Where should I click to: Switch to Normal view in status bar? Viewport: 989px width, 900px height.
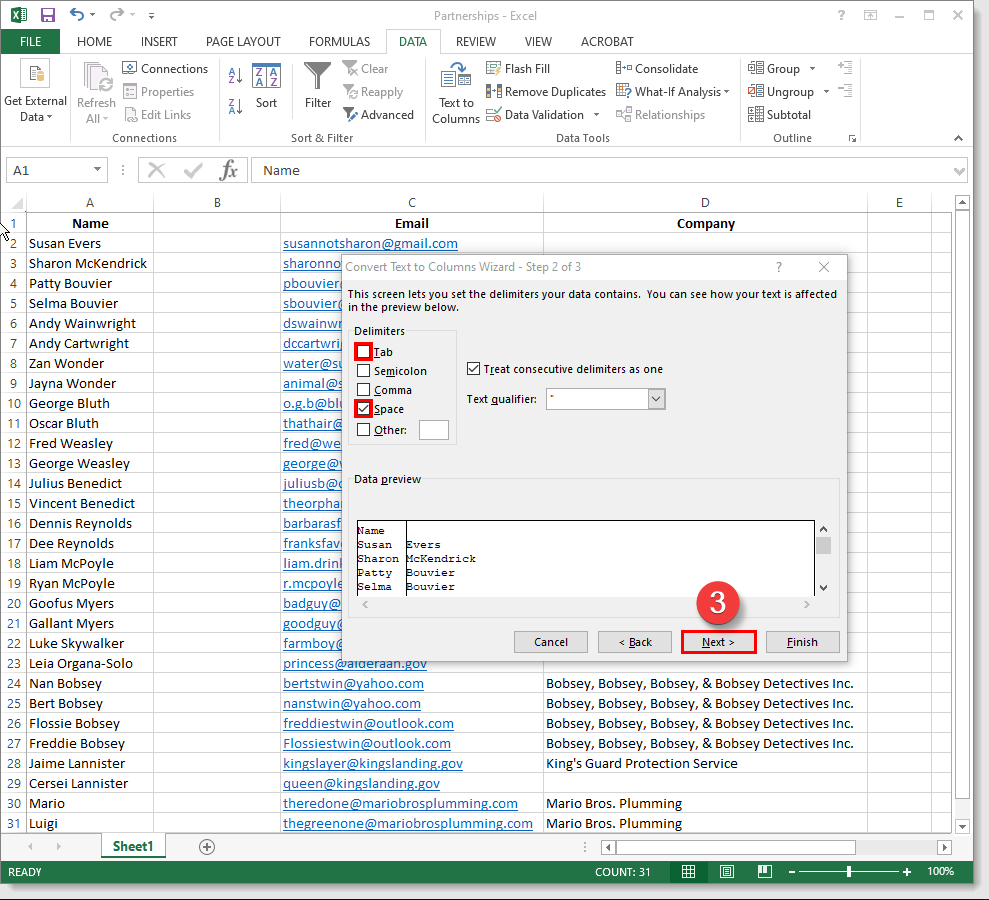[689, 872]
